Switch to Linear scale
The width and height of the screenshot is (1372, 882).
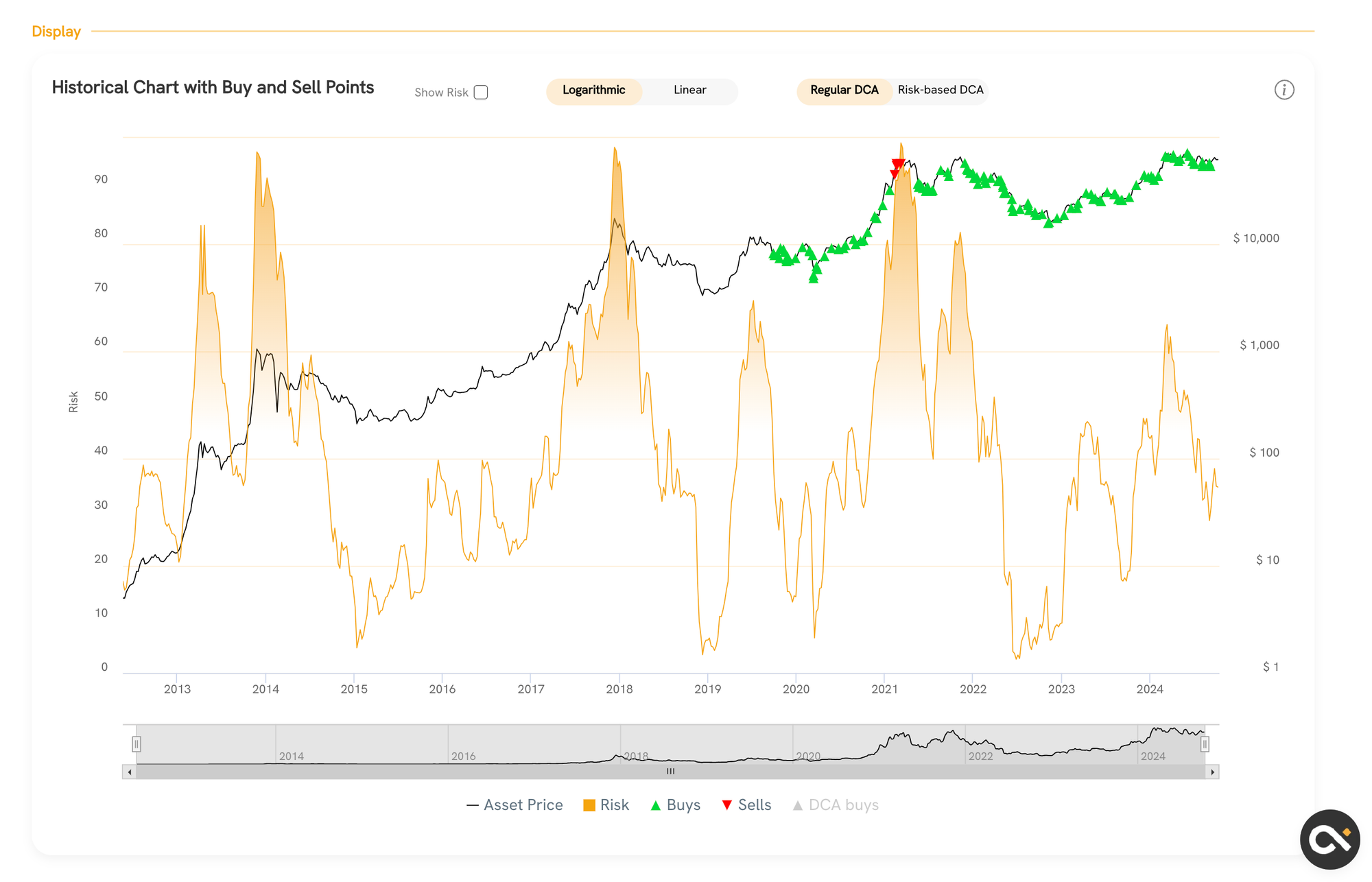tap(689, 91)
